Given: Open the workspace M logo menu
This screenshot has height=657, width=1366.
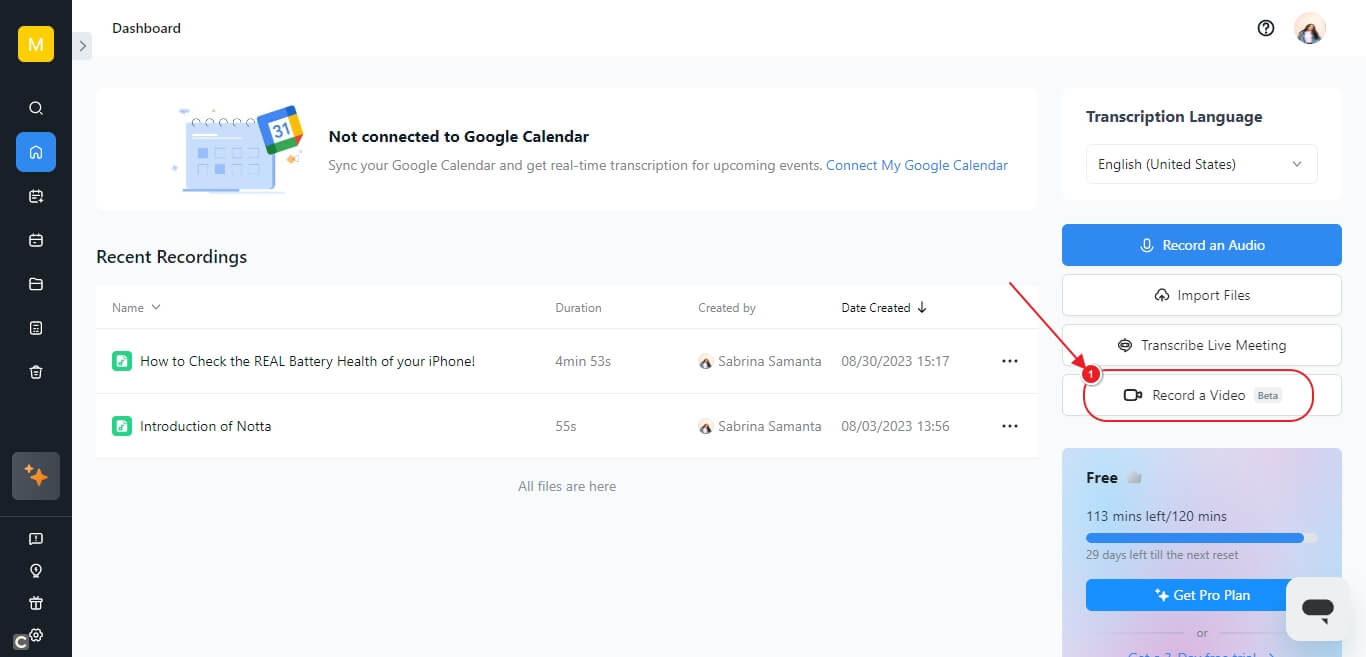Looking at the screenshot, I should [36, 44].
